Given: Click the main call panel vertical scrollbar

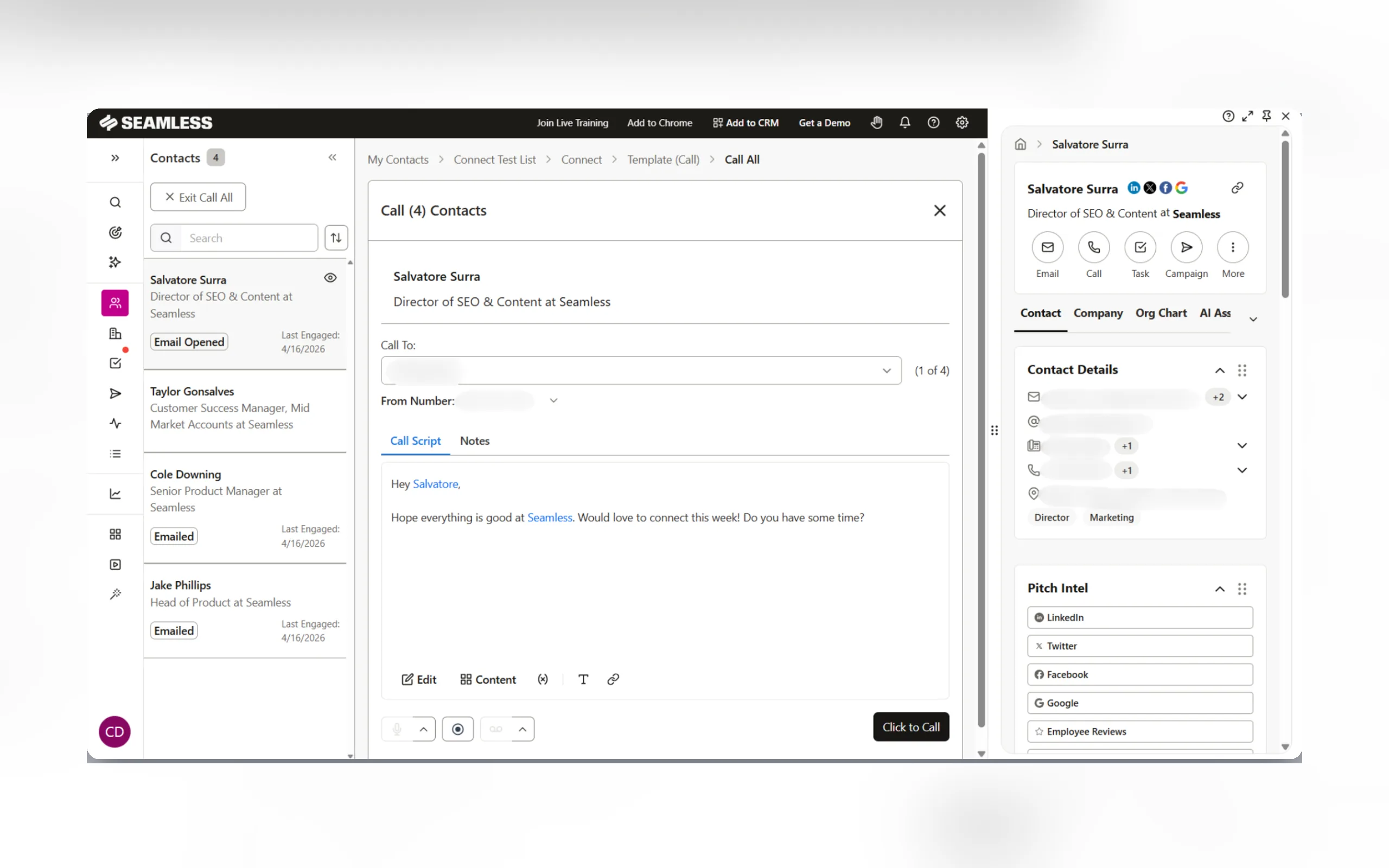Looking at the screenshot, I should pos(982,439).
